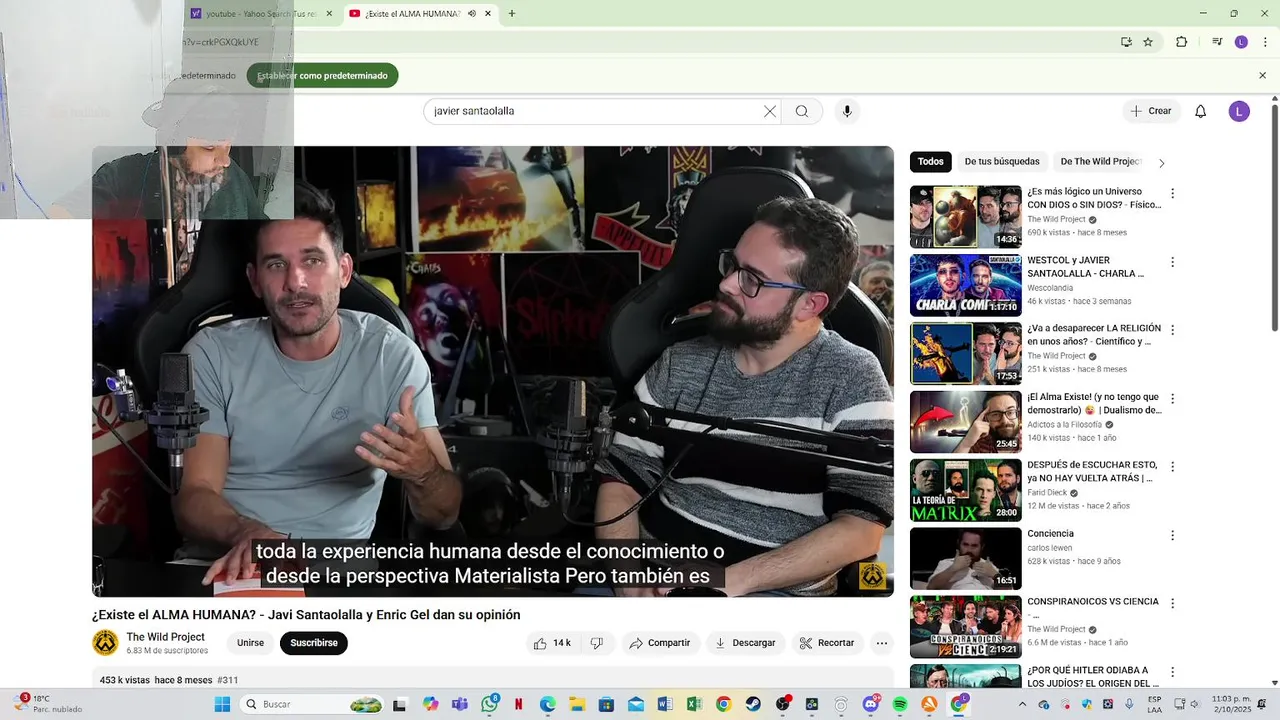Select the De The Wild Project filter chip
The width and height of the screenshot is (1280, 720).
(x=1100, y=162)
